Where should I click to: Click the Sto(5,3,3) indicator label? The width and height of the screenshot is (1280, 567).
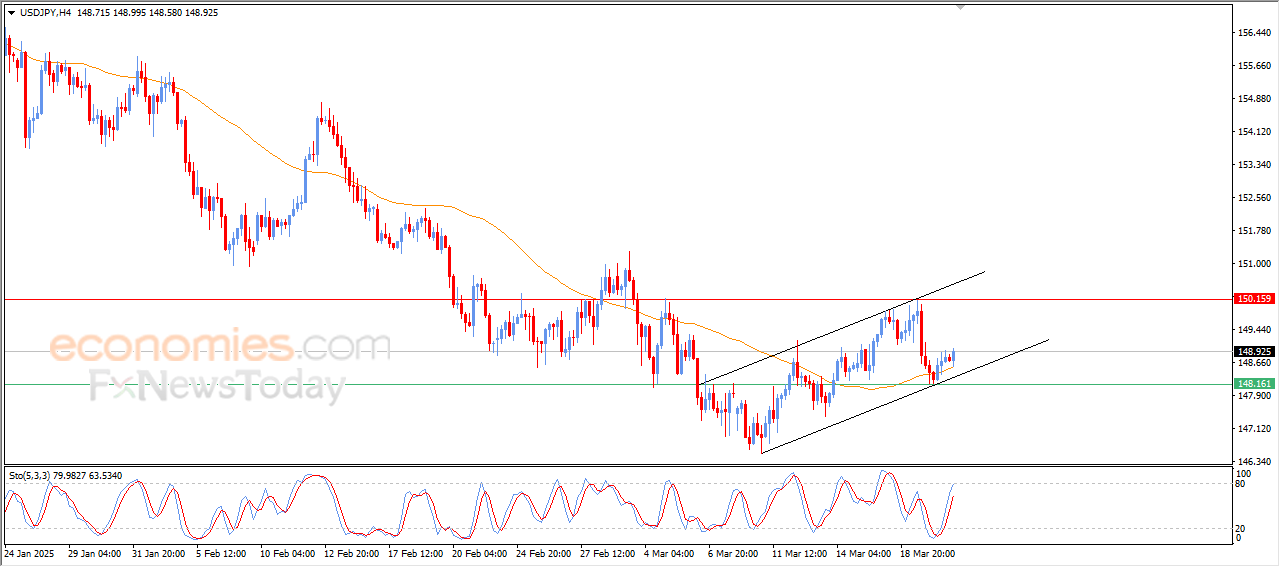coord(28,476)
